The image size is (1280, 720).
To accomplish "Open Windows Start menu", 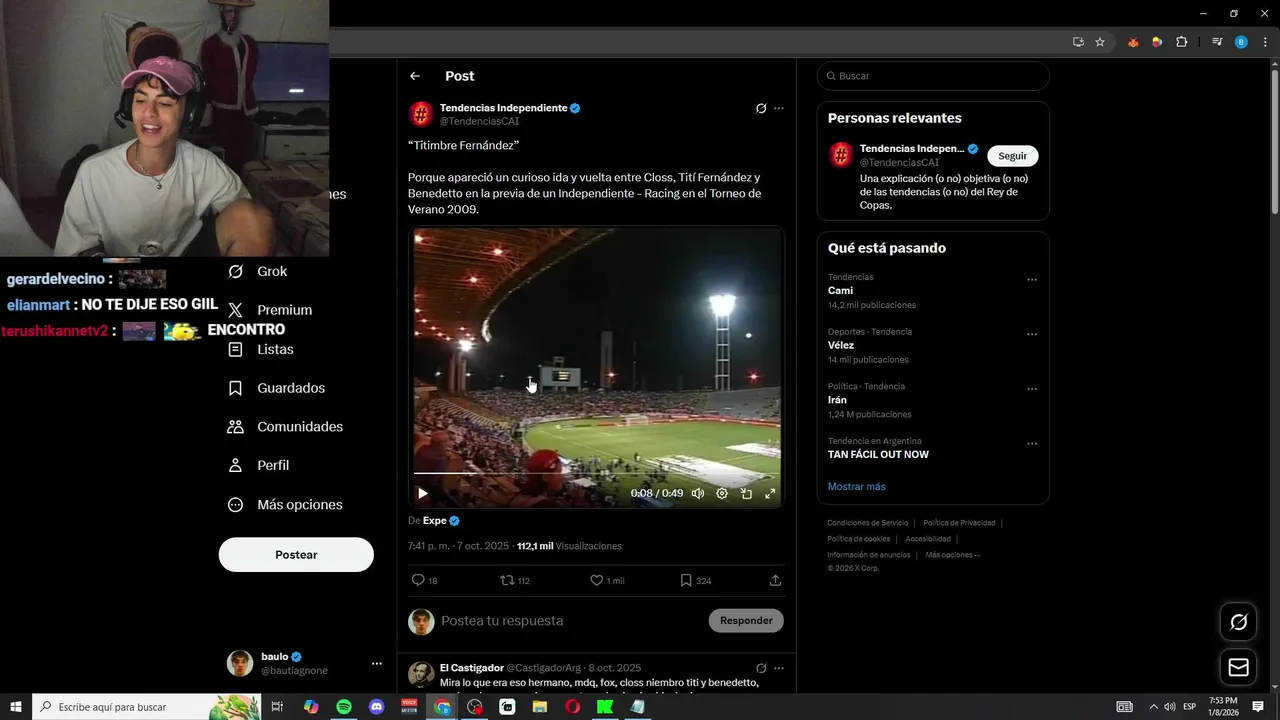I will pos(16,707).
